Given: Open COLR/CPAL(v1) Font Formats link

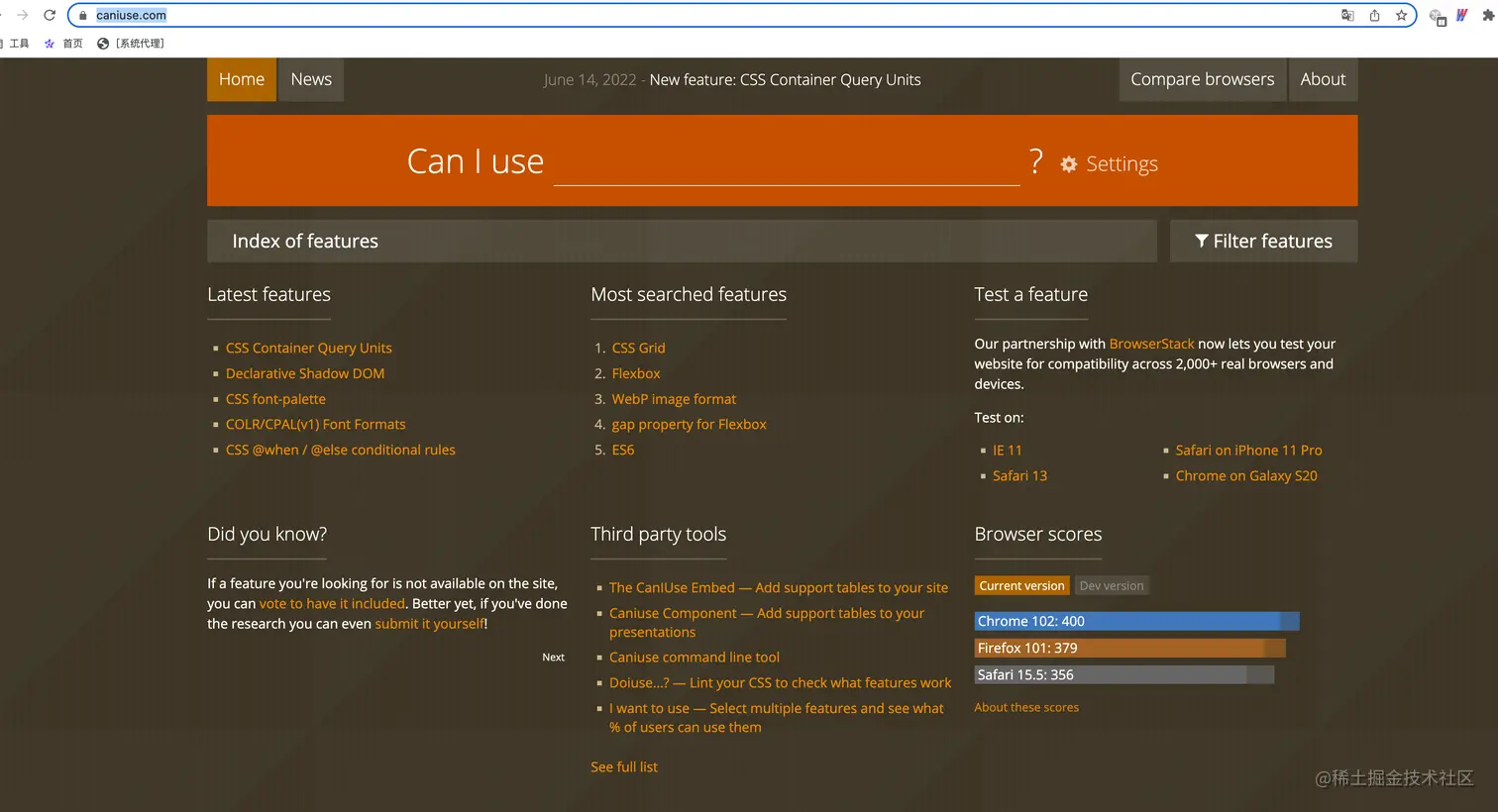Looking at the screenshot, I should (316, 424).
